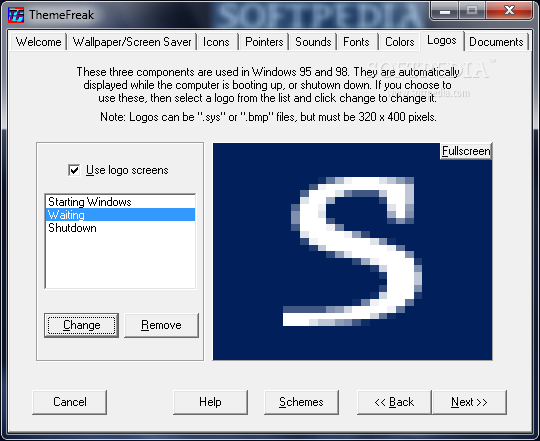This screenshot has height=441, width=540.
Task: Select the Pointers tab
Action: [x=264, y=42]
